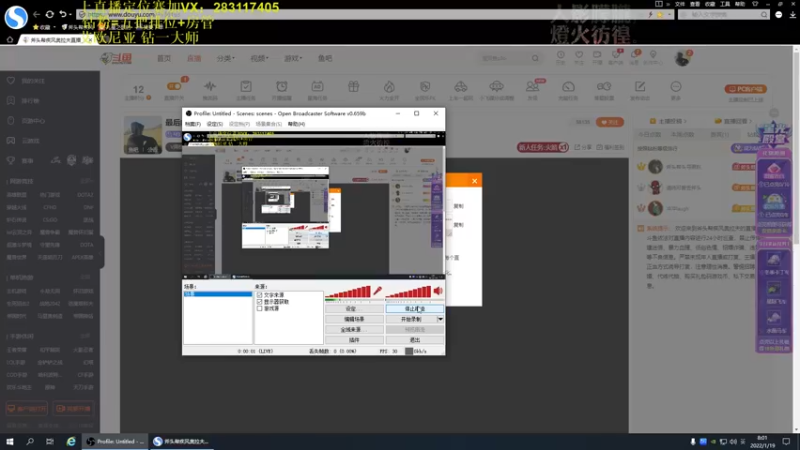The height and width of the screenshot is (450, 800).
Task: Open OBS 全域来源 global sources button
Action: [354, 330]
